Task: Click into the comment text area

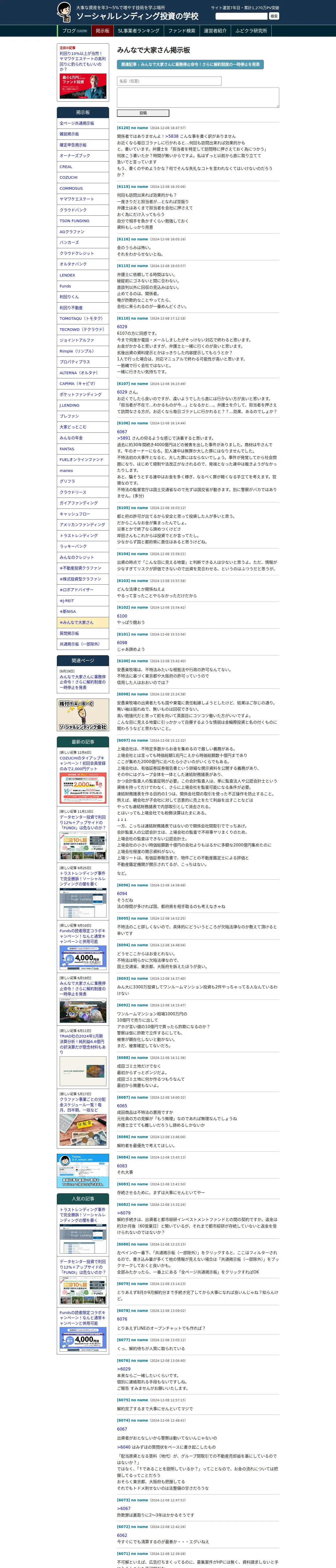Action: 198,97
